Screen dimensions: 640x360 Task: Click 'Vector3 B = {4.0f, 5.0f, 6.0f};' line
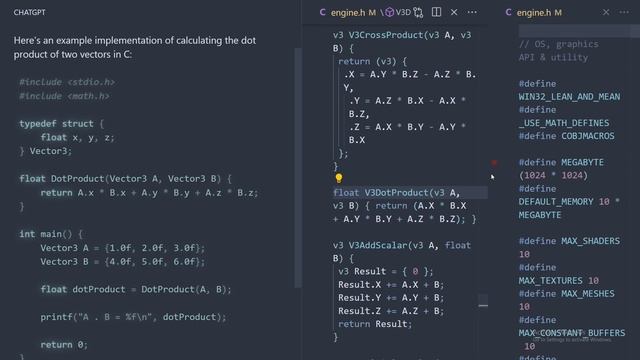click(122, 262)
